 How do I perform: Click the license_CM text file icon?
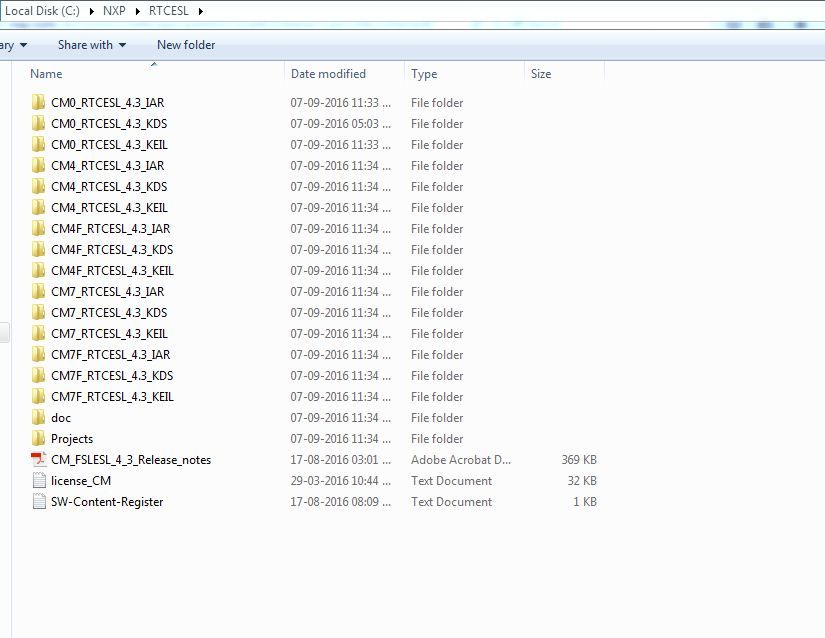tap(39, 481)
